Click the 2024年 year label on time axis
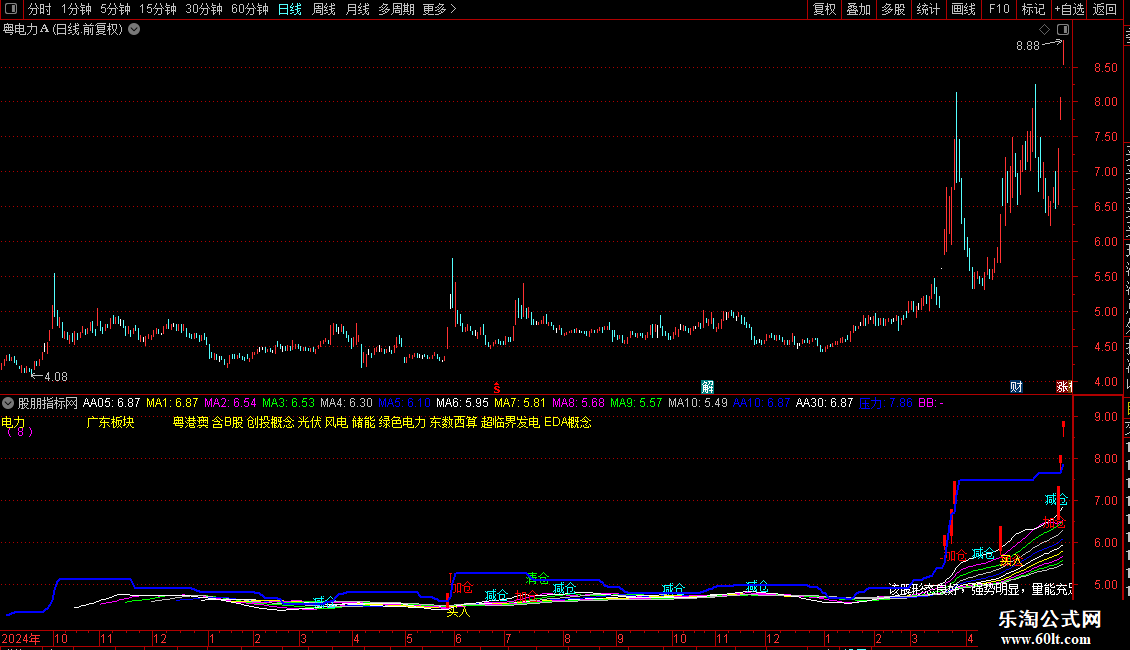Screen dimensions: 1130x650 tap(20, 638)
